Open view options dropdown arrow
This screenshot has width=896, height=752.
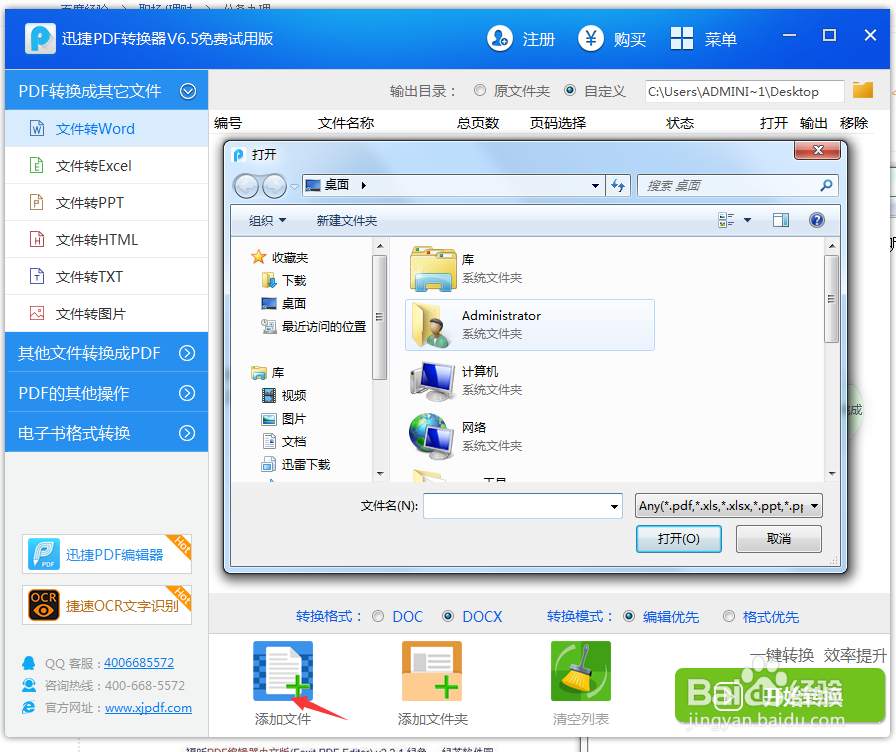(747, 220)
